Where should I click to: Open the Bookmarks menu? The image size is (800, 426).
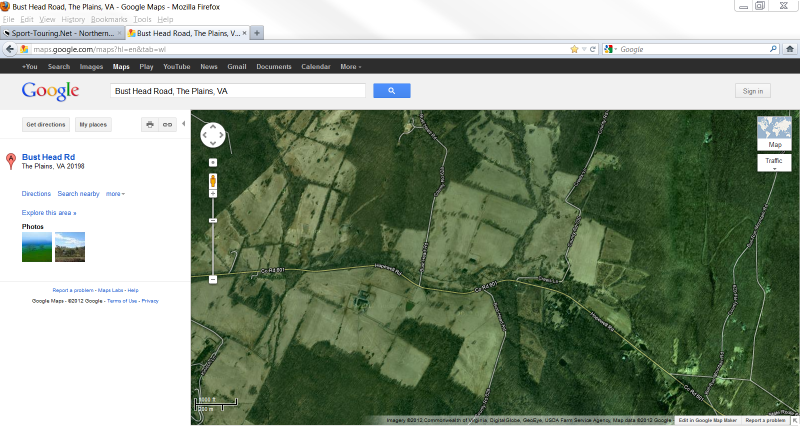109,19
